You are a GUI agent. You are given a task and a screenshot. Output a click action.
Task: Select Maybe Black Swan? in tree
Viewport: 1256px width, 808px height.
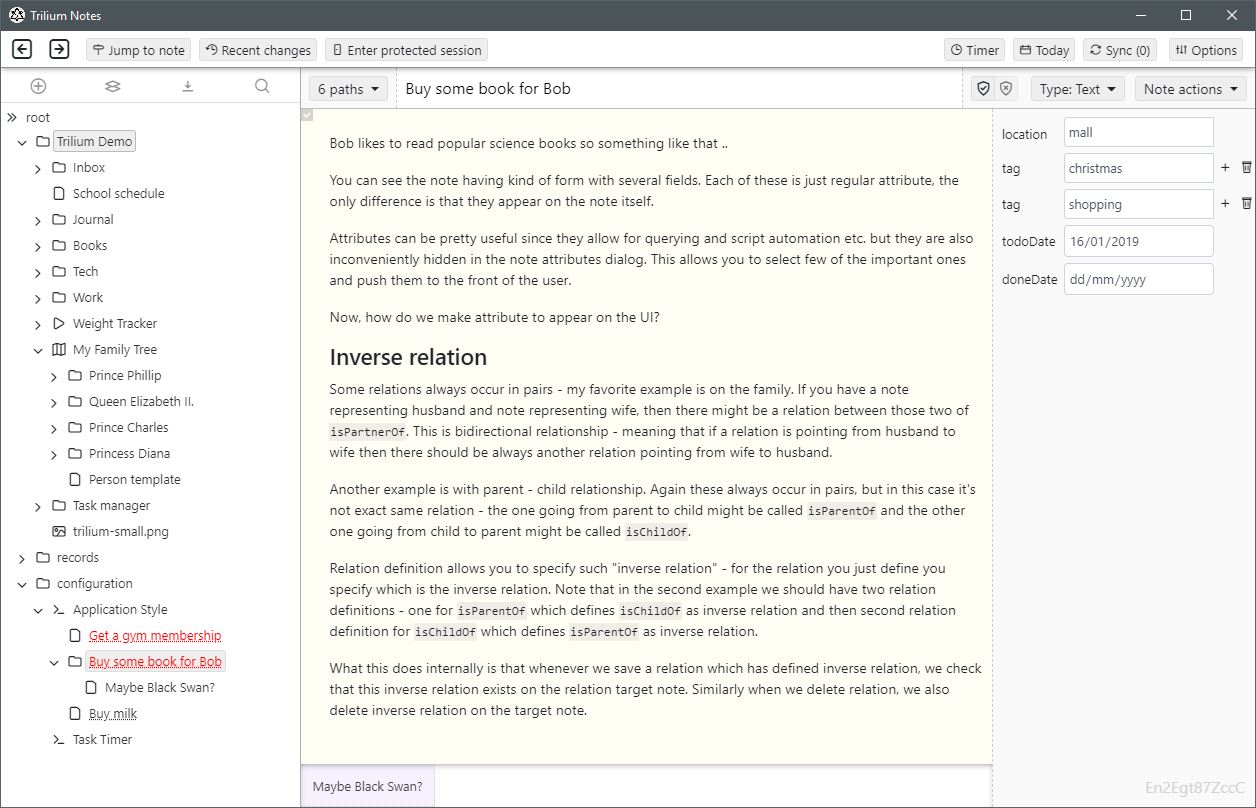[x=160, y=687]
